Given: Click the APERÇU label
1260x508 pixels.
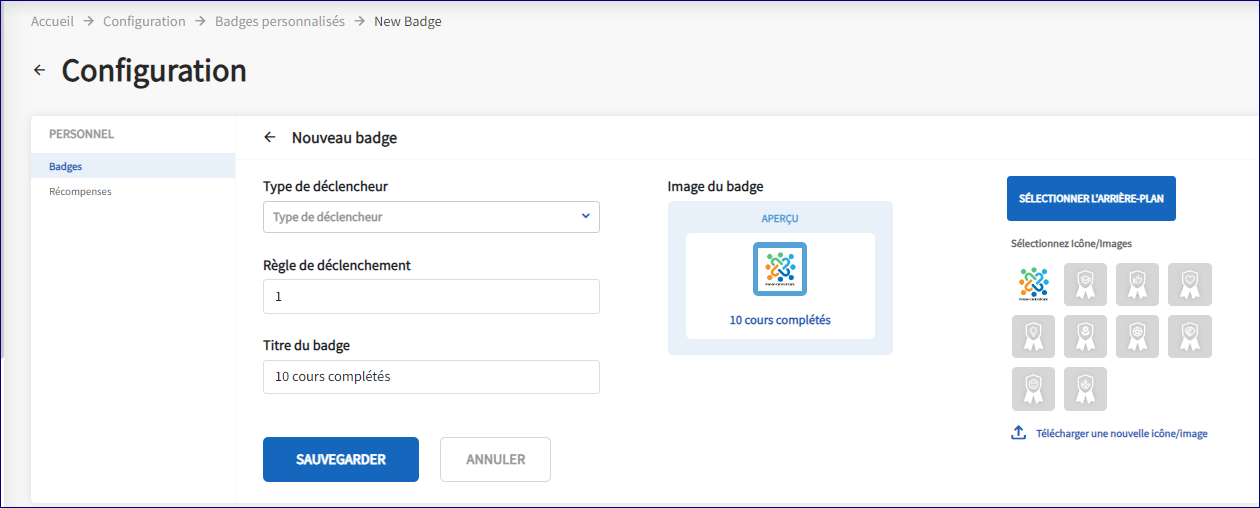Looking at the screenshot, I should click(780, 218).
